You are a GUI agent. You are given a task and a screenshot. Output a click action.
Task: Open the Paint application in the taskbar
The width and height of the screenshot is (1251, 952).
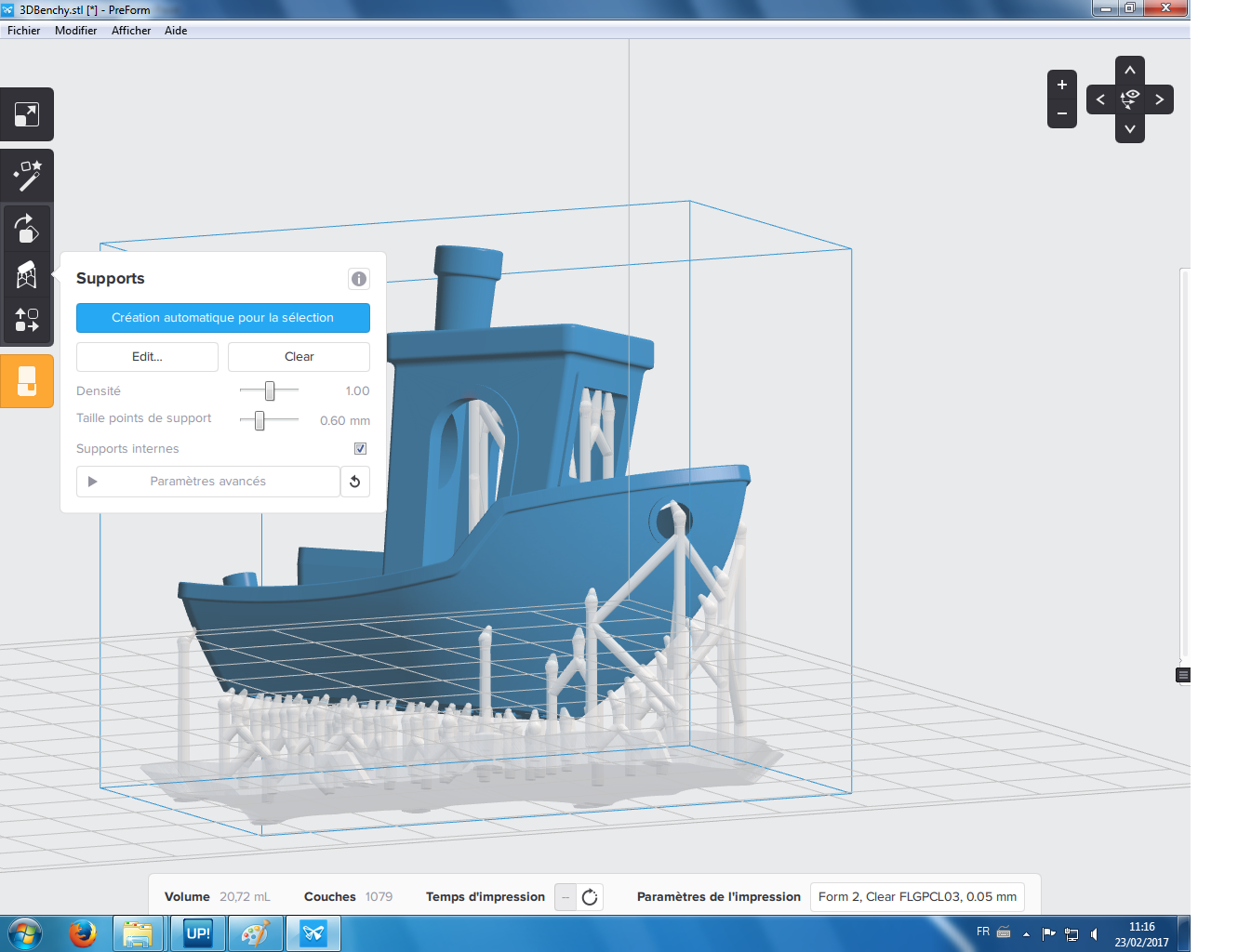[x=255, y=933]
